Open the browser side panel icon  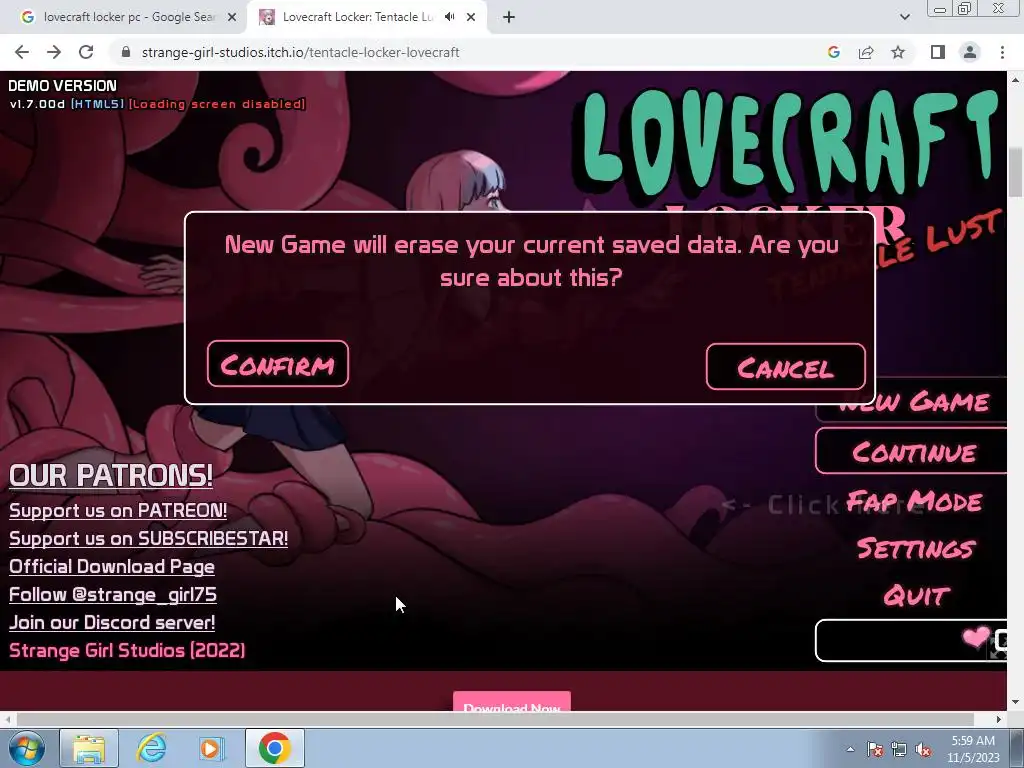pyautogui.click(x=938, y=52)
